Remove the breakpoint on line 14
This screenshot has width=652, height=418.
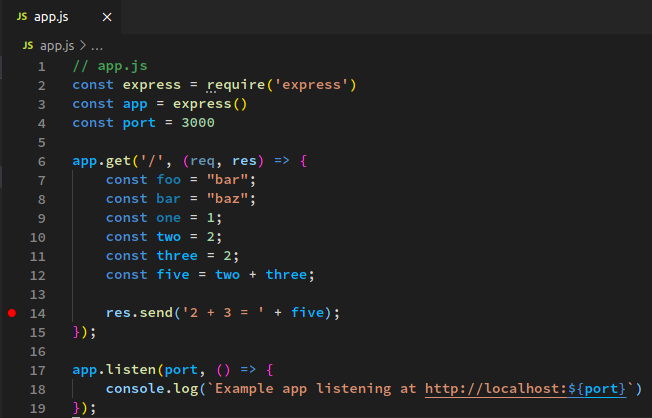pyautogui.click(x=12, y=313)
